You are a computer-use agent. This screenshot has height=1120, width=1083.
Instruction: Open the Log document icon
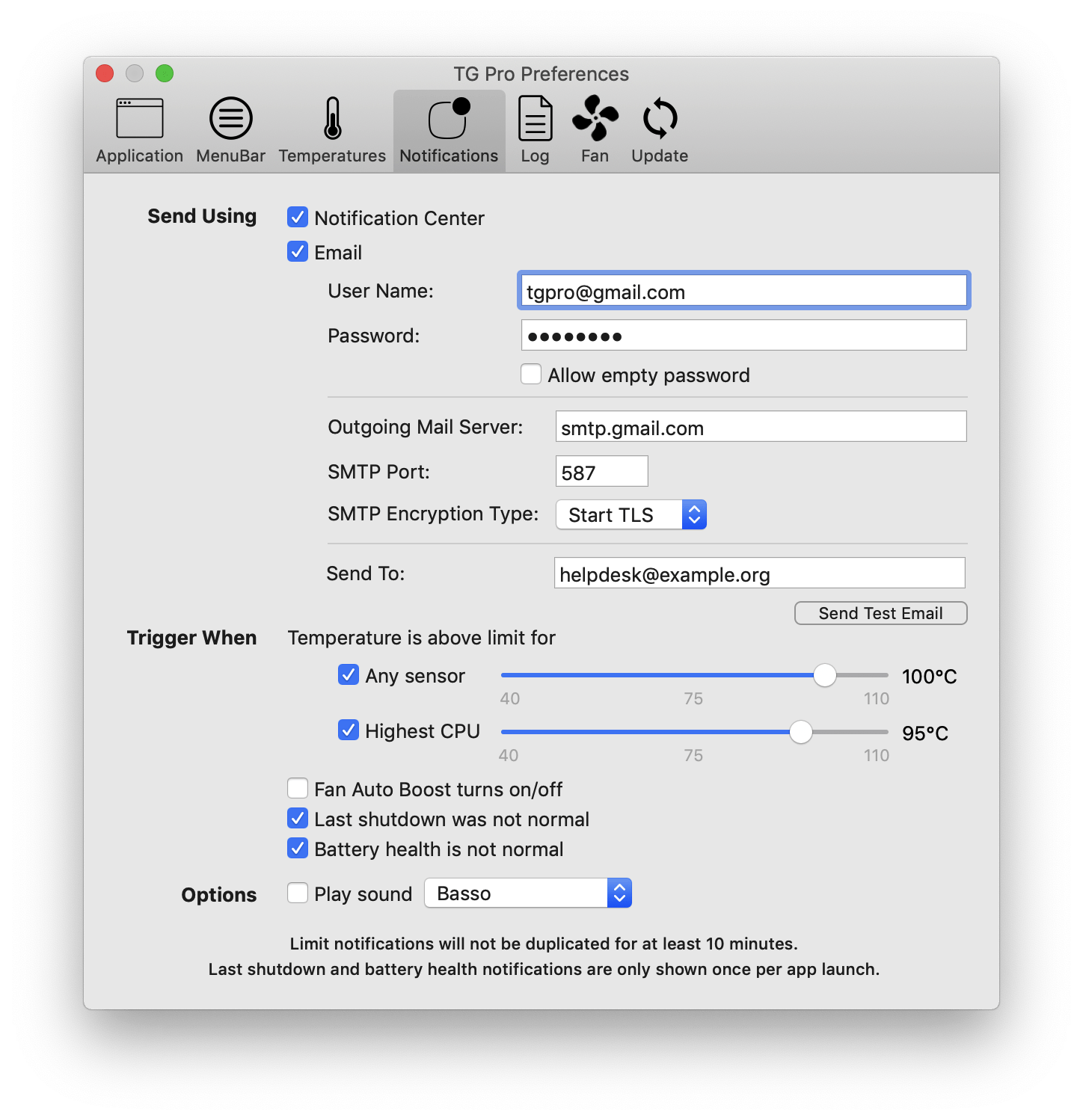click(x=535, y=120)
